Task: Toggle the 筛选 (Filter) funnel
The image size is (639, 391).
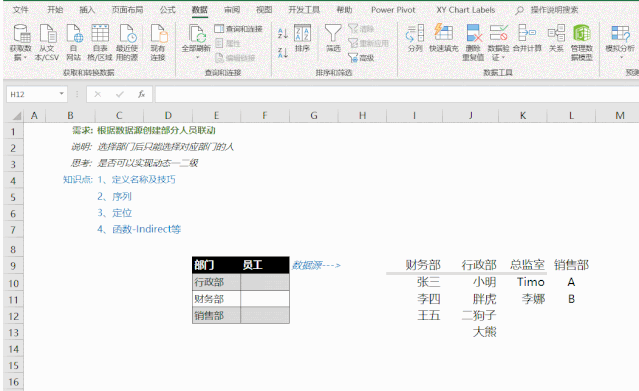Action: point(333,38)
